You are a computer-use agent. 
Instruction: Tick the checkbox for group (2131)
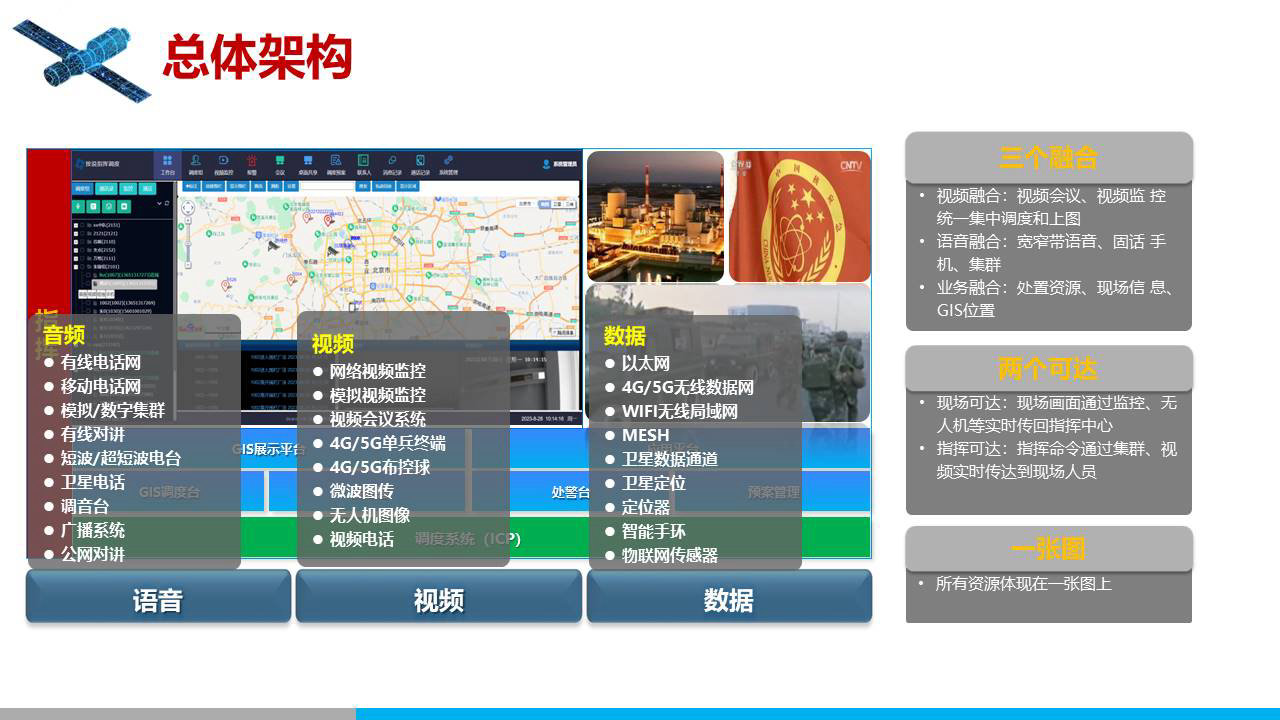(x=82, y=225)
